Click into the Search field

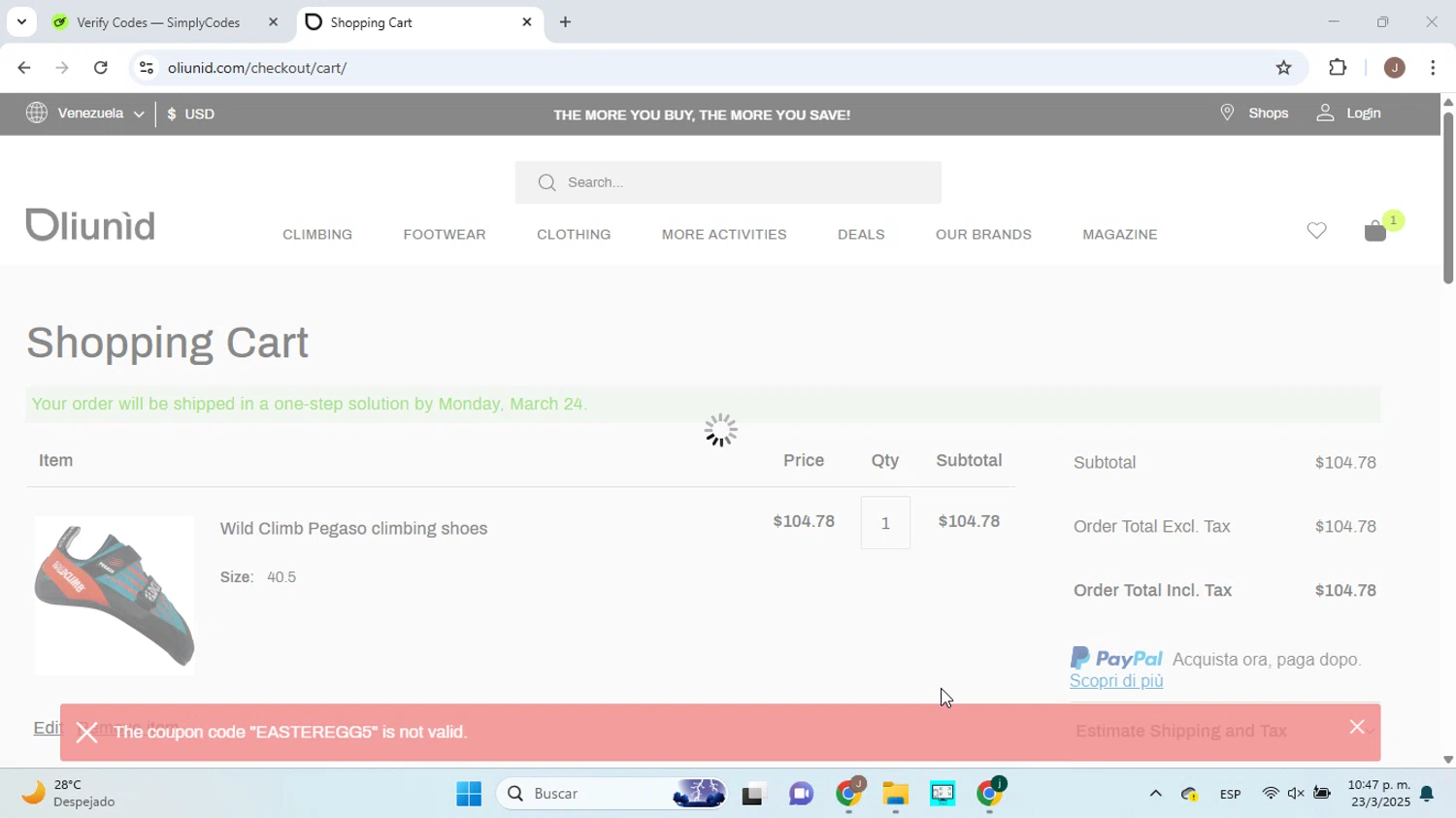pyautogui.click(x=728, y=182)
